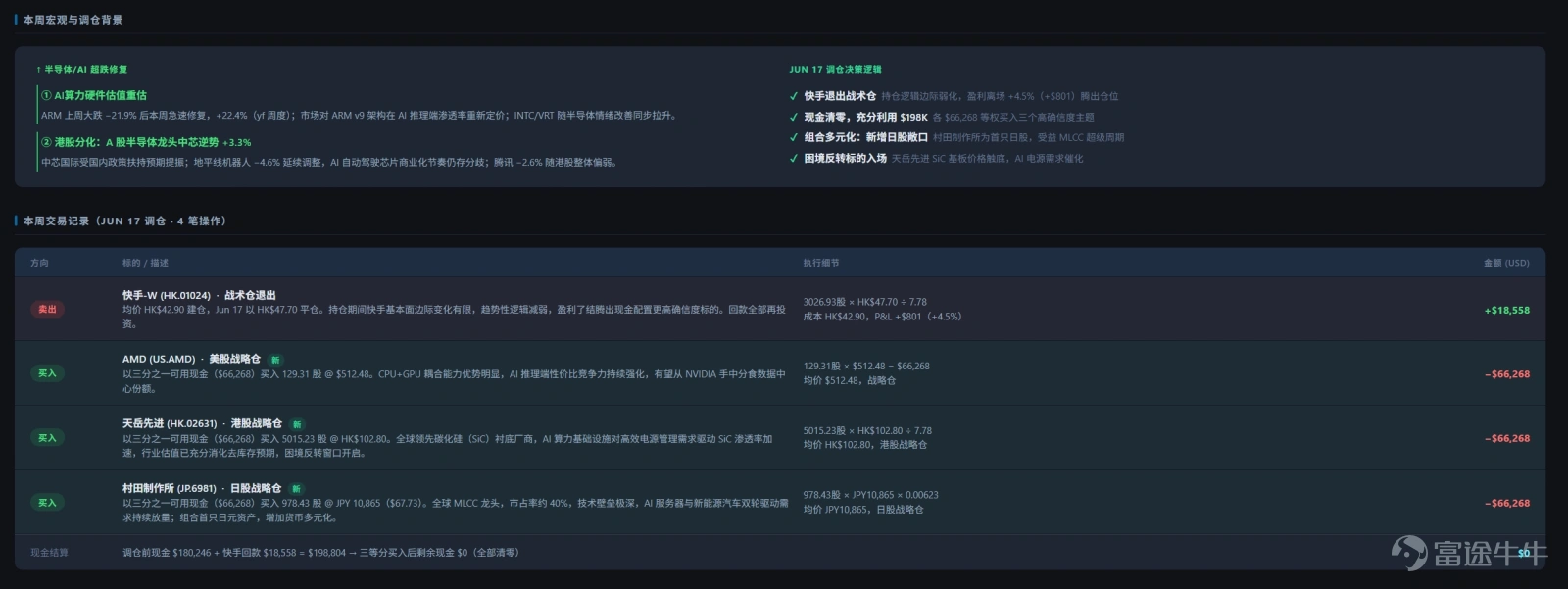Click the 方向 column header

[39, 263]
